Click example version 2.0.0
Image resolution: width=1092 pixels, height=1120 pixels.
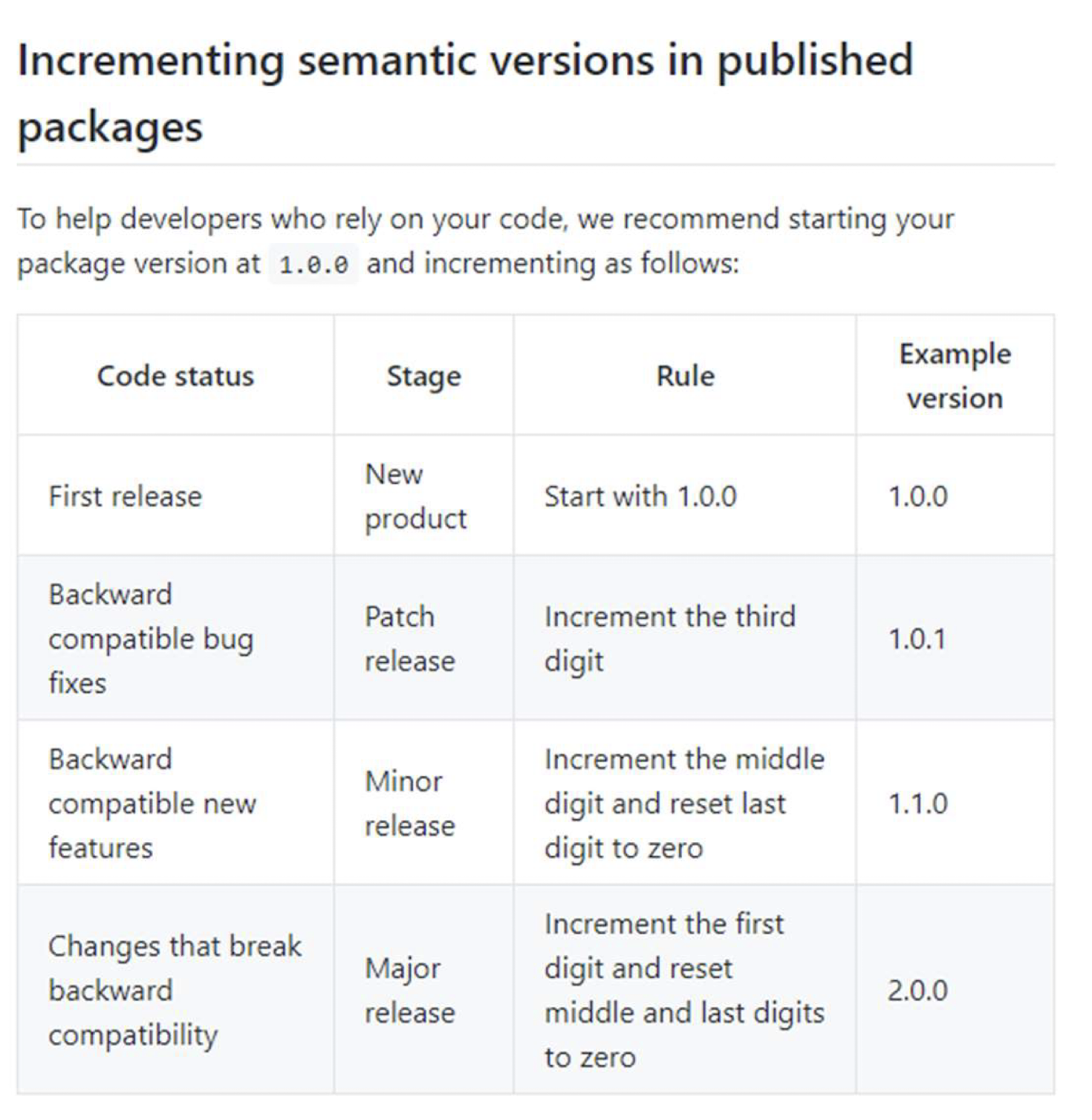point(917,991)
